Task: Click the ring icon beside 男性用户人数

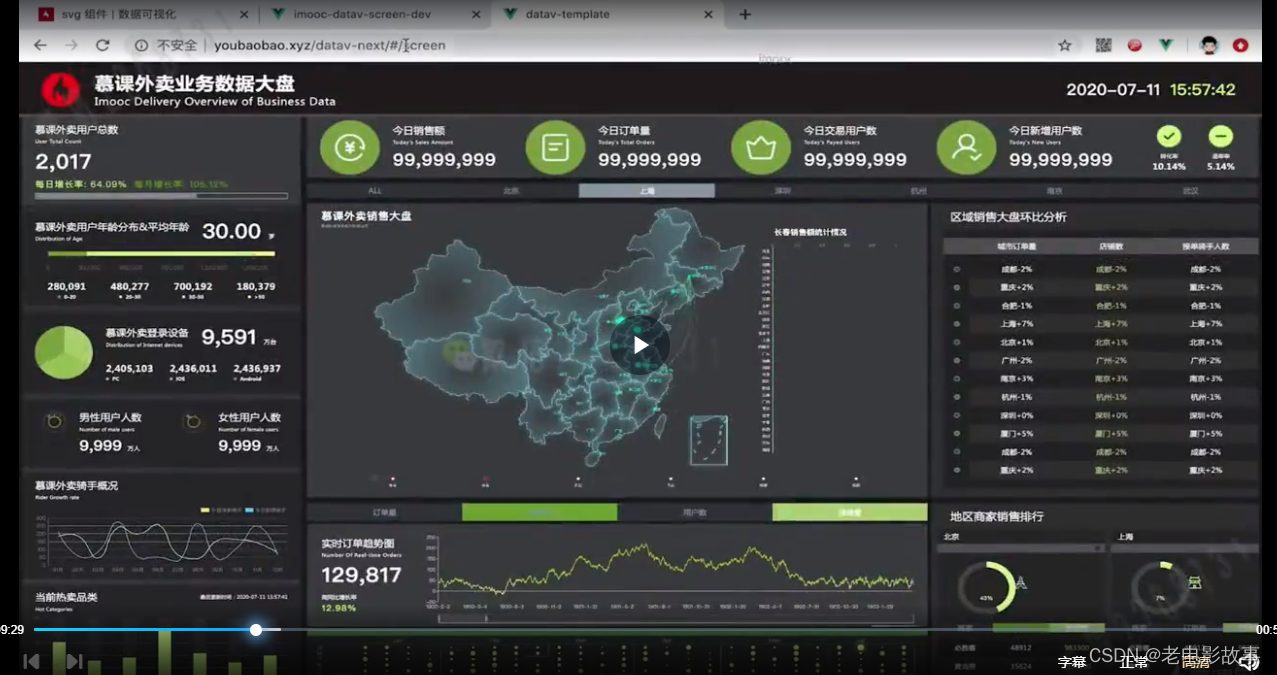Action: (56, 423)
